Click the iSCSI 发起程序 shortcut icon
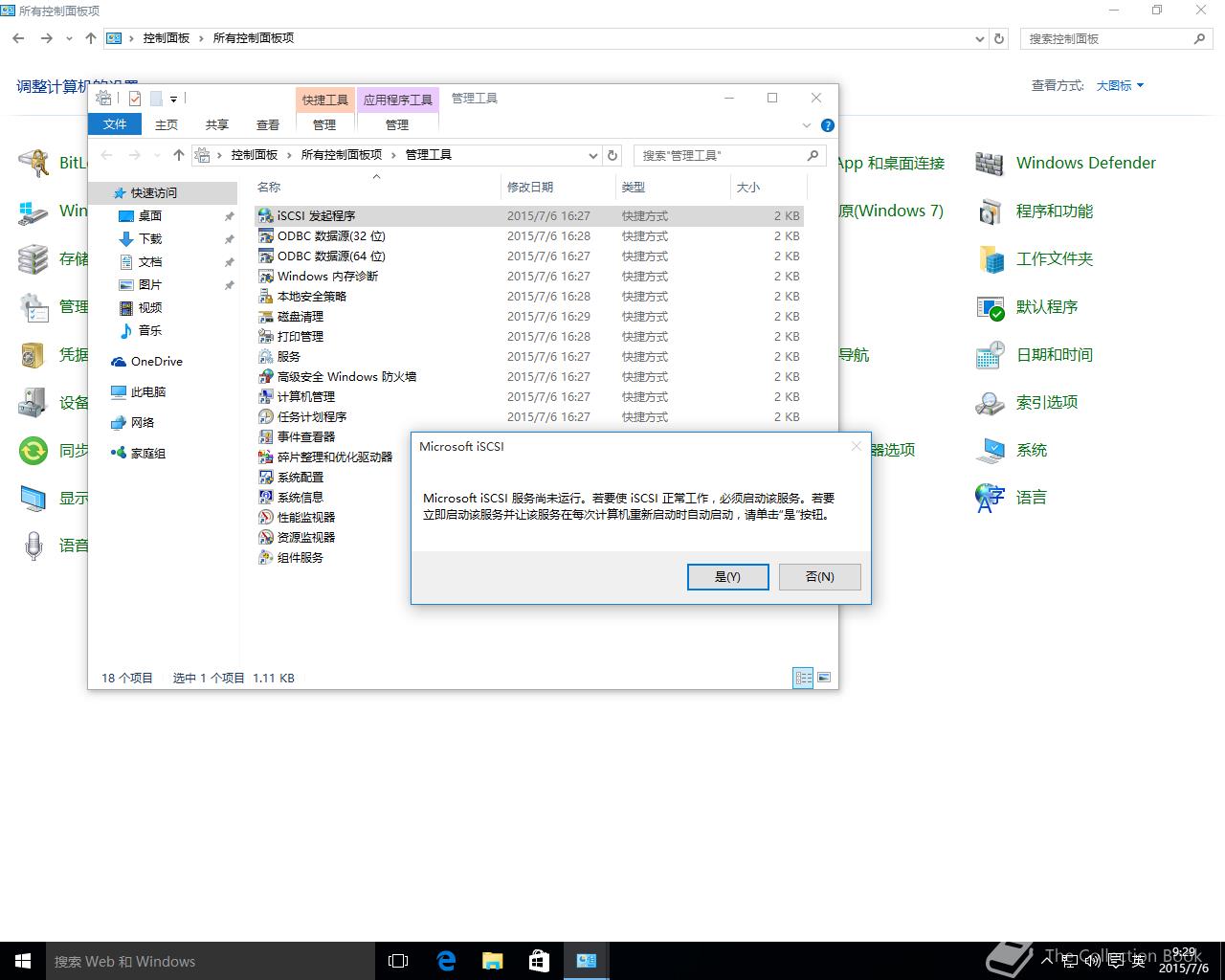 point(266,216)
